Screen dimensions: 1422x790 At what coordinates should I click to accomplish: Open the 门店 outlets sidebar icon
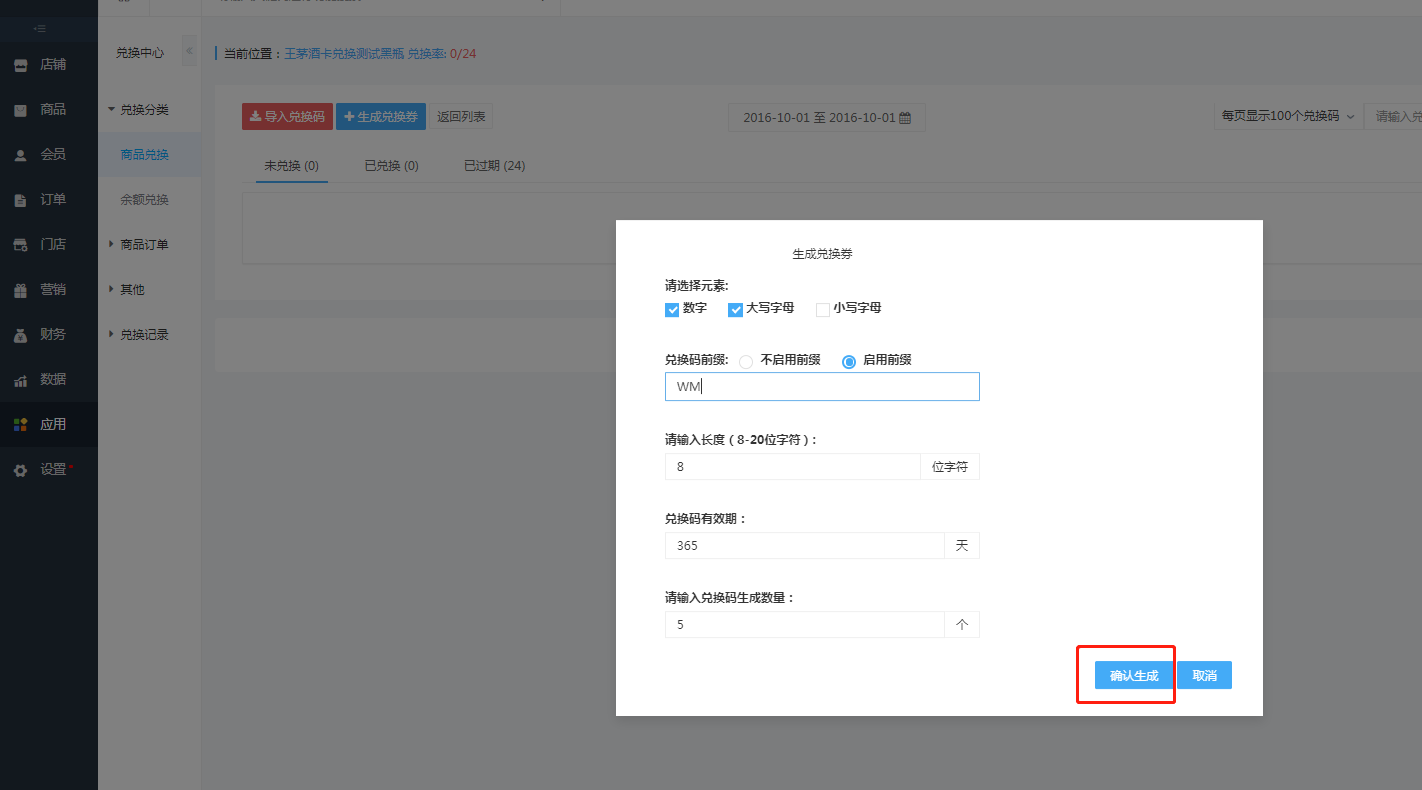(x=20, y=245)
